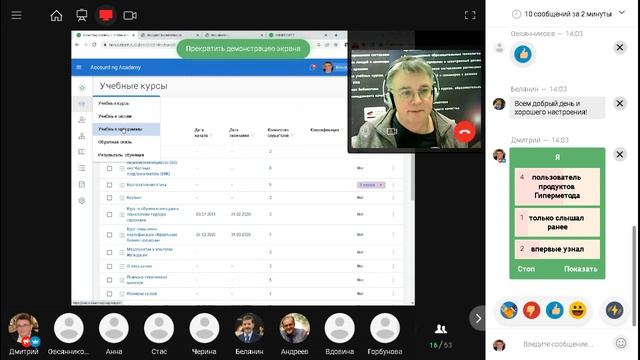
Task: Click the 'Дата начала' column header
Action: click(x=201, y=133)
